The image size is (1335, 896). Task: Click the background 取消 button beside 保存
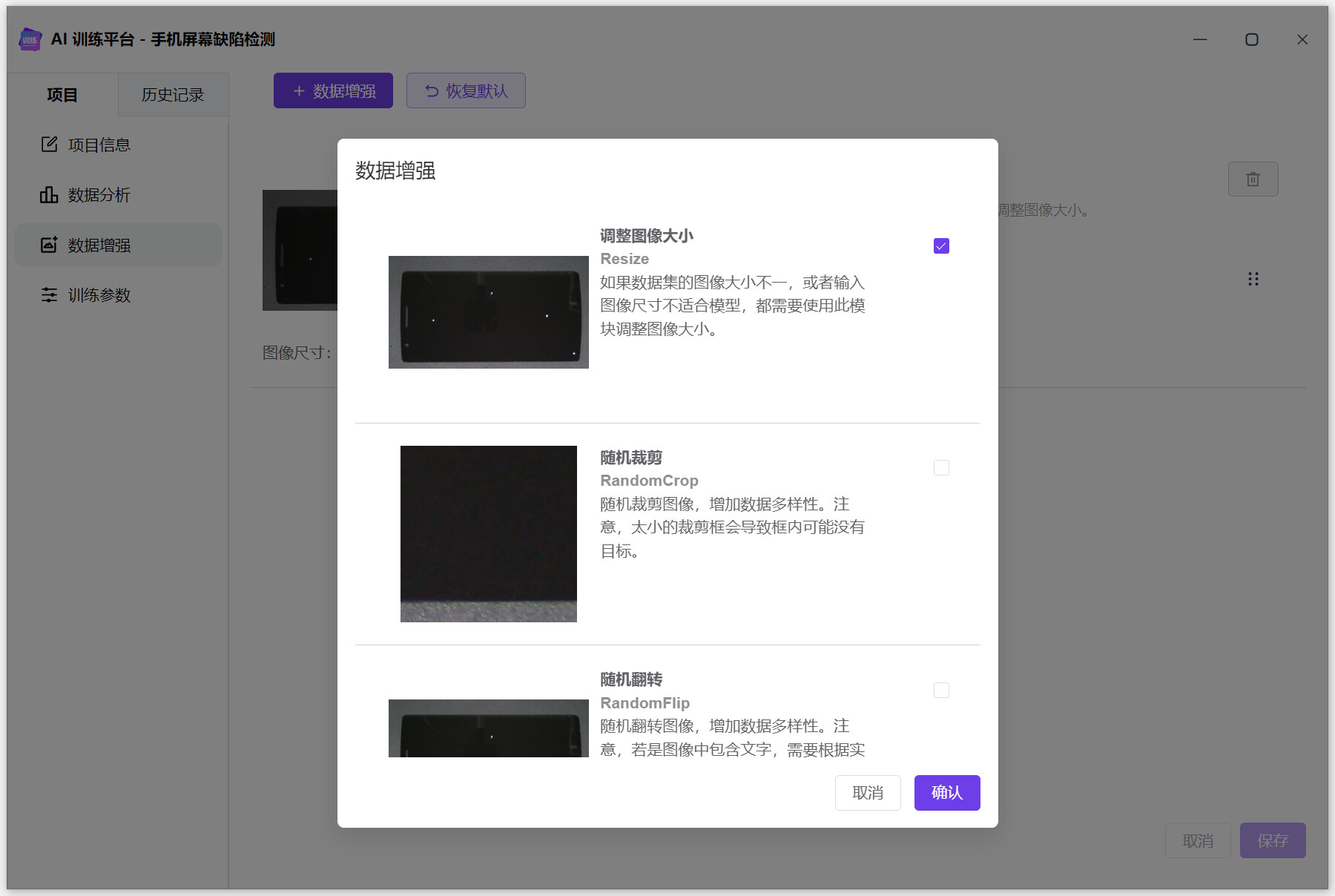(1198, 840)
